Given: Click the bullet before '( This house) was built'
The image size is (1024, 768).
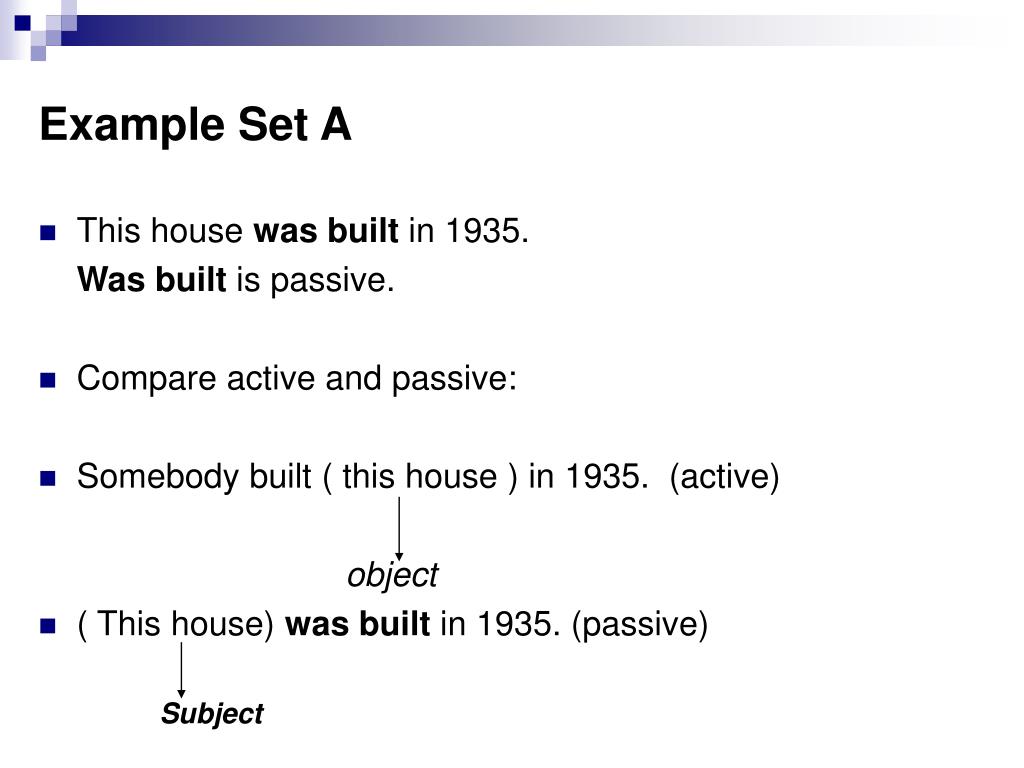Looking at the screenshot, I should point(48,626).
